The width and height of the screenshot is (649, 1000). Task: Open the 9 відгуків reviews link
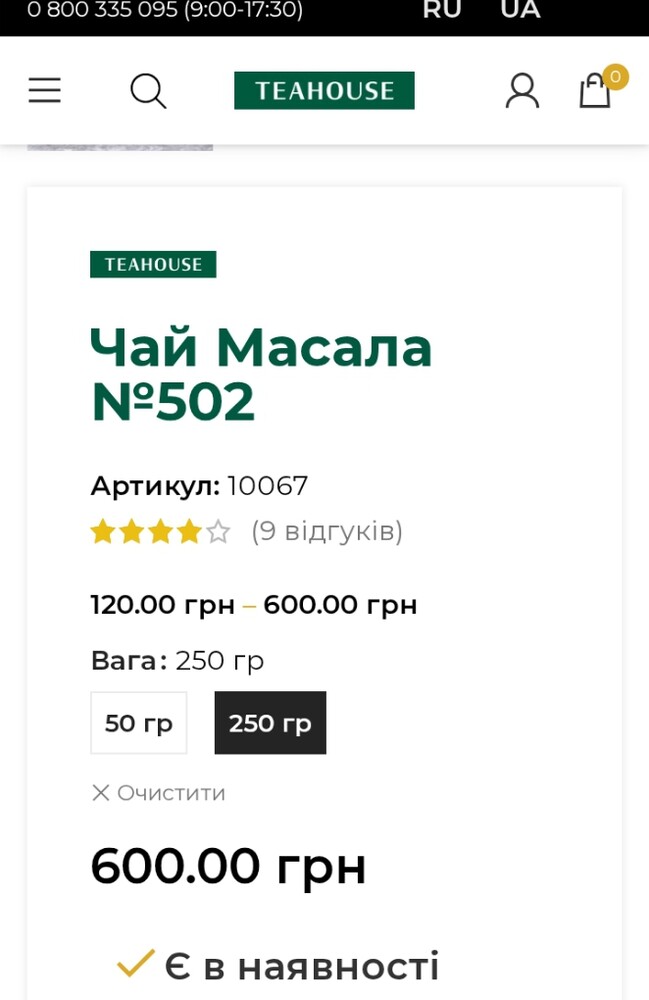click(327, 531)
